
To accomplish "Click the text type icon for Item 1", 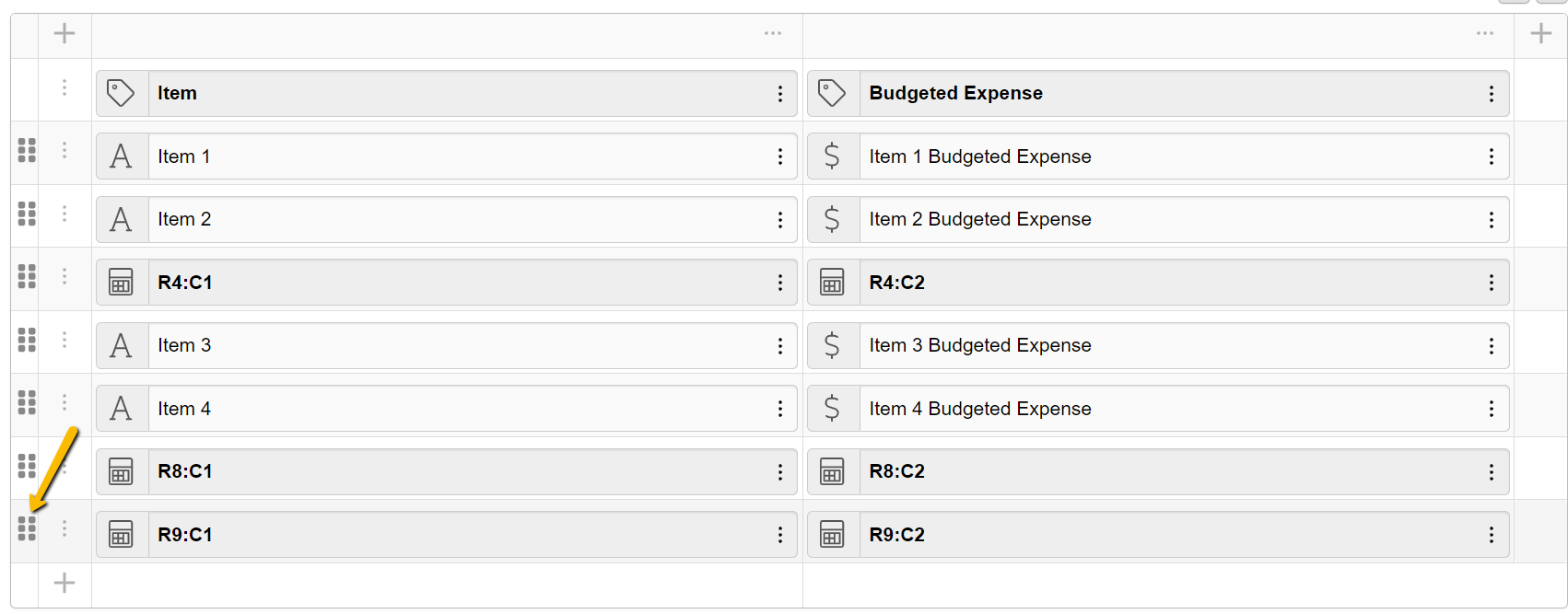I will pyautogui.click(x=121, y=156).
